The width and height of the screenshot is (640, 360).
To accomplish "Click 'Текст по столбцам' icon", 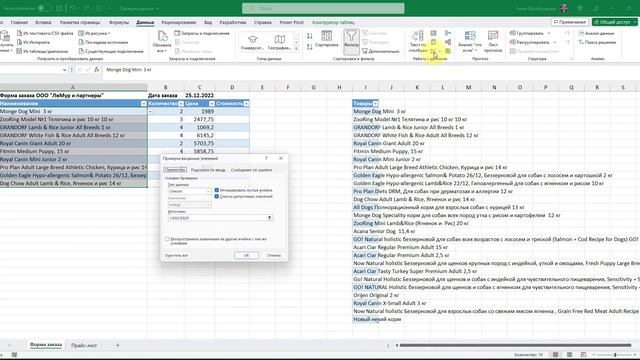I will point(418,41).
